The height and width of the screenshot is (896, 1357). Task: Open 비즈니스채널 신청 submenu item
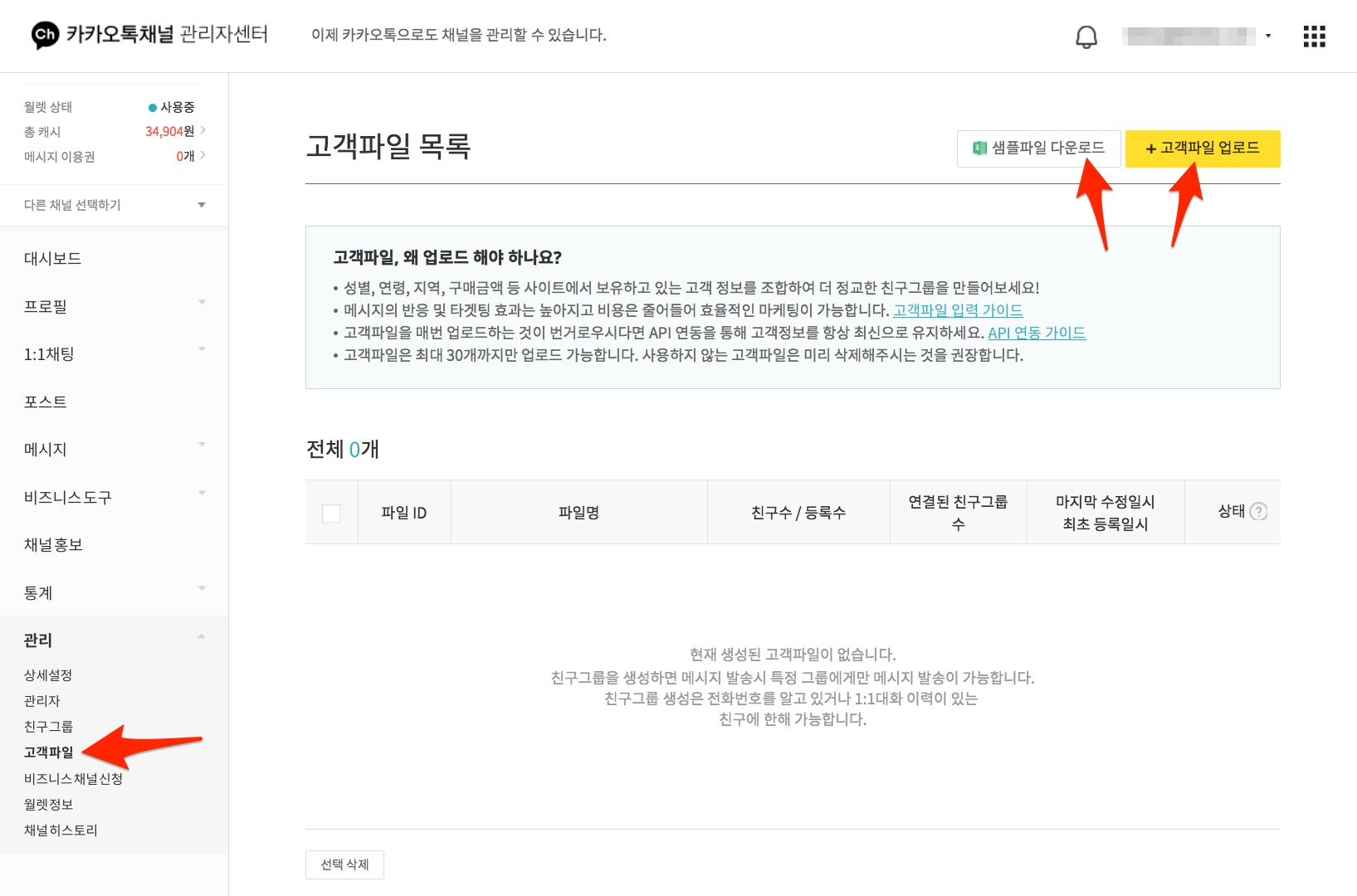(x=73, y=779)
